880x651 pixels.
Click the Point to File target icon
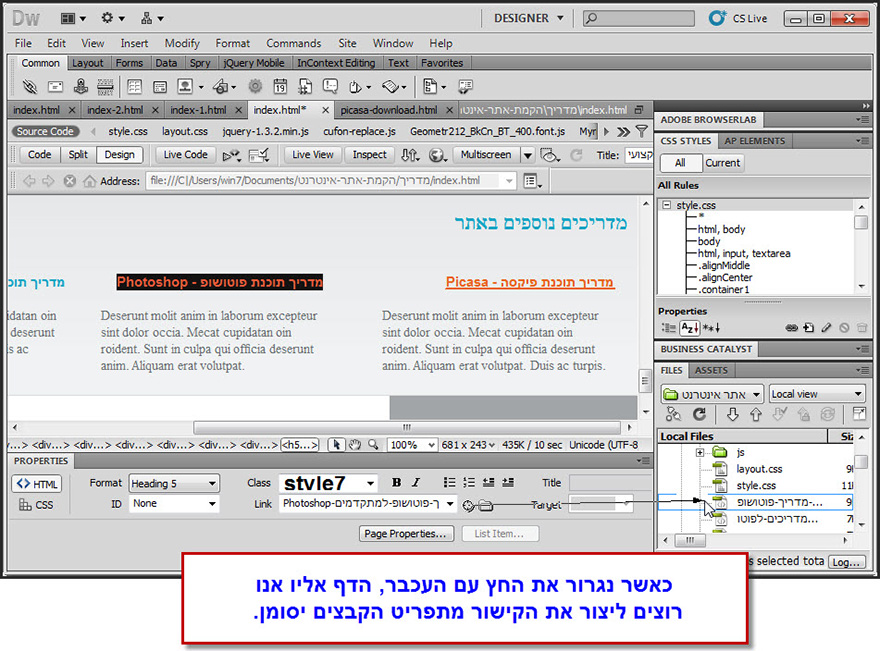[x=469, y=506]
